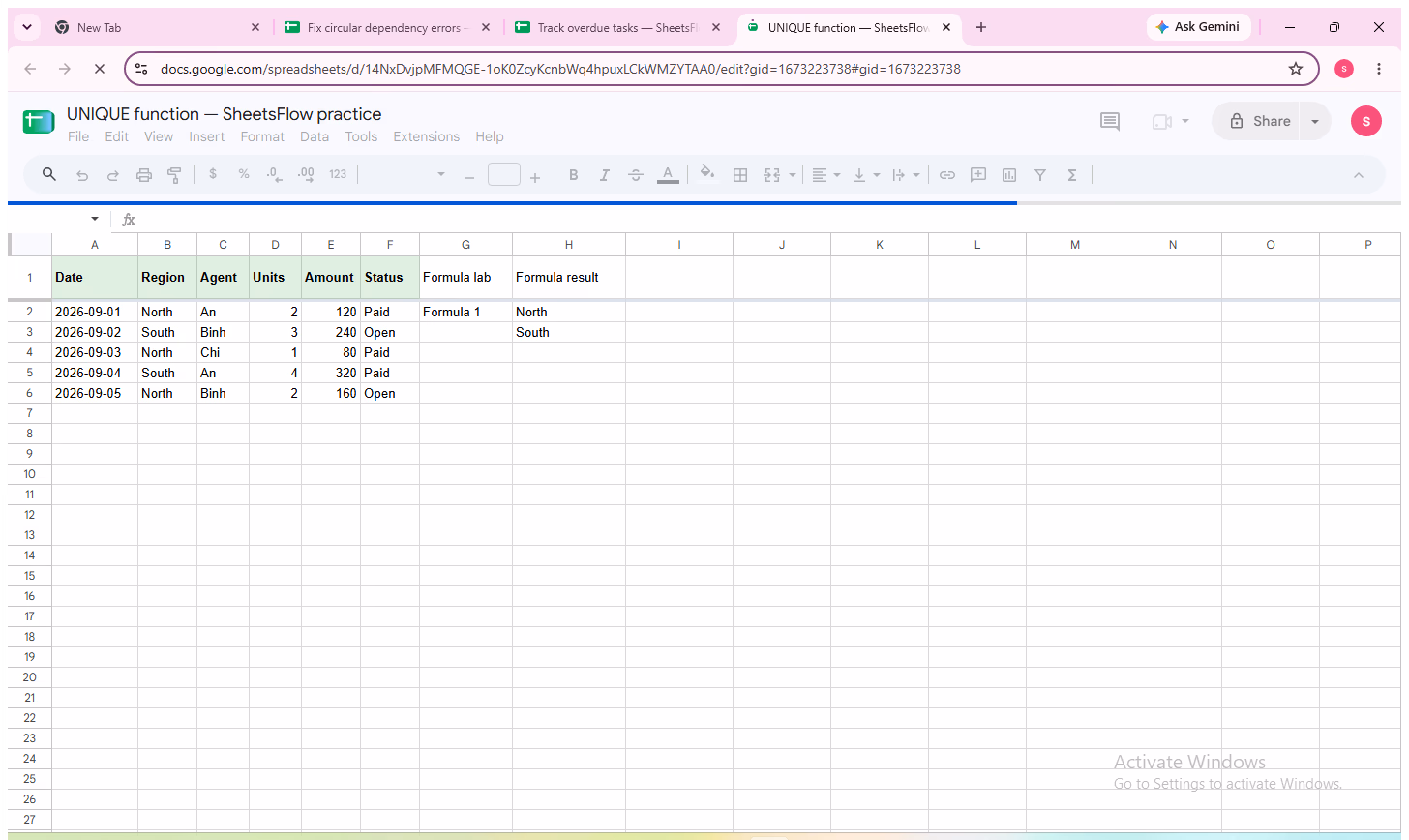Click the Functions sigma icon
This screenshot has width=1409, height=840.
1072,175
